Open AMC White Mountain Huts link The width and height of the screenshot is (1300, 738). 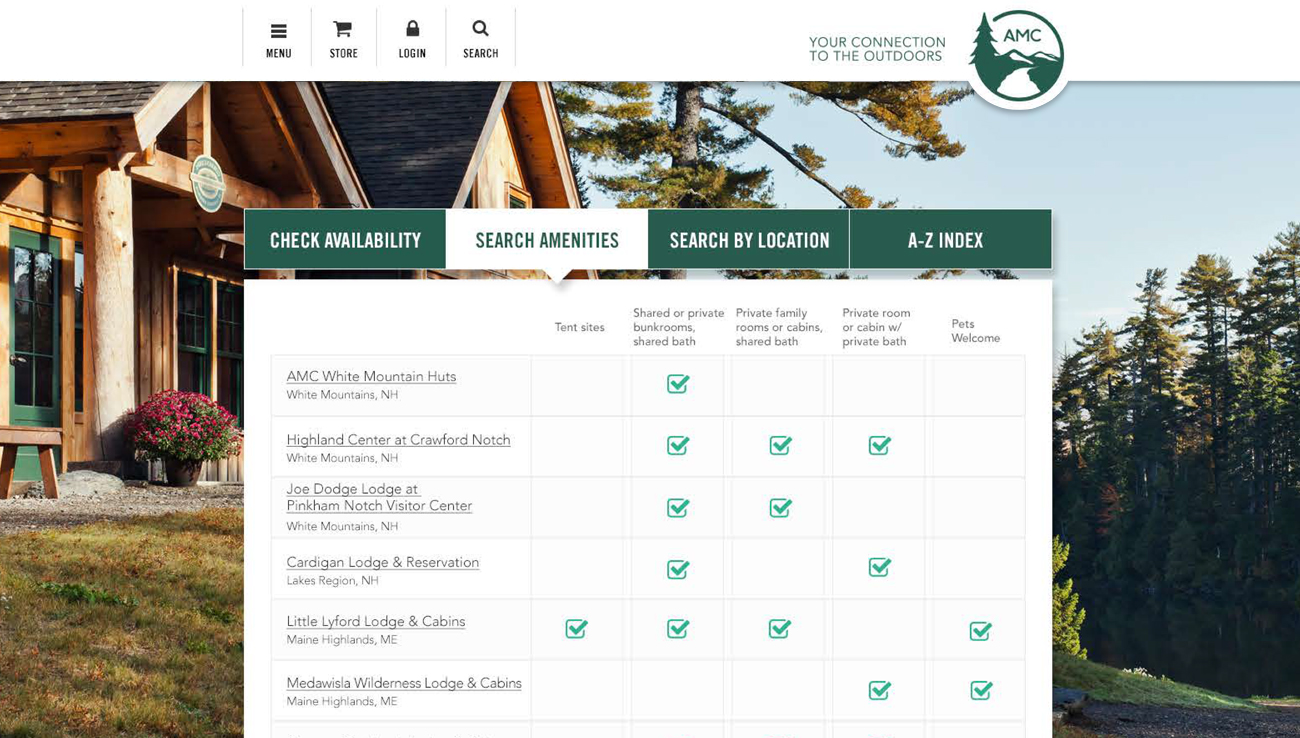click(371, 376)
